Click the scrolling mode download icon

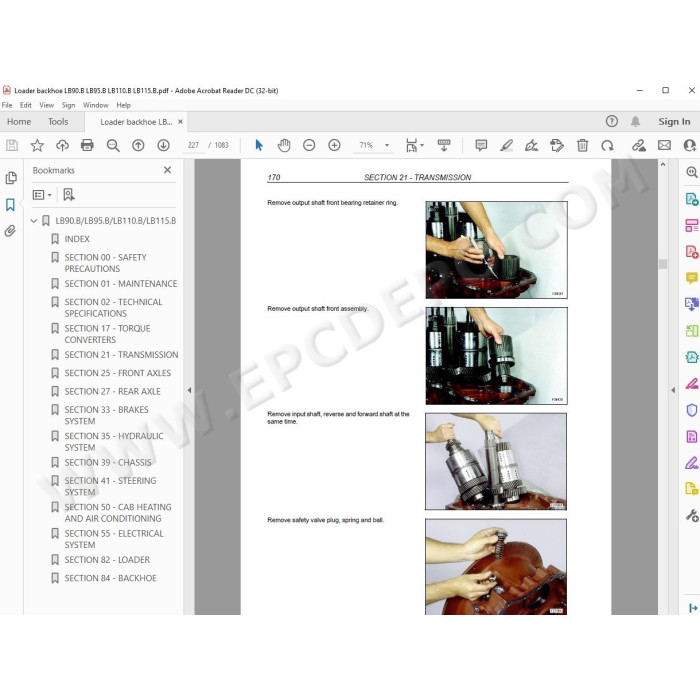pyautogui.click(x=444, y=145)
